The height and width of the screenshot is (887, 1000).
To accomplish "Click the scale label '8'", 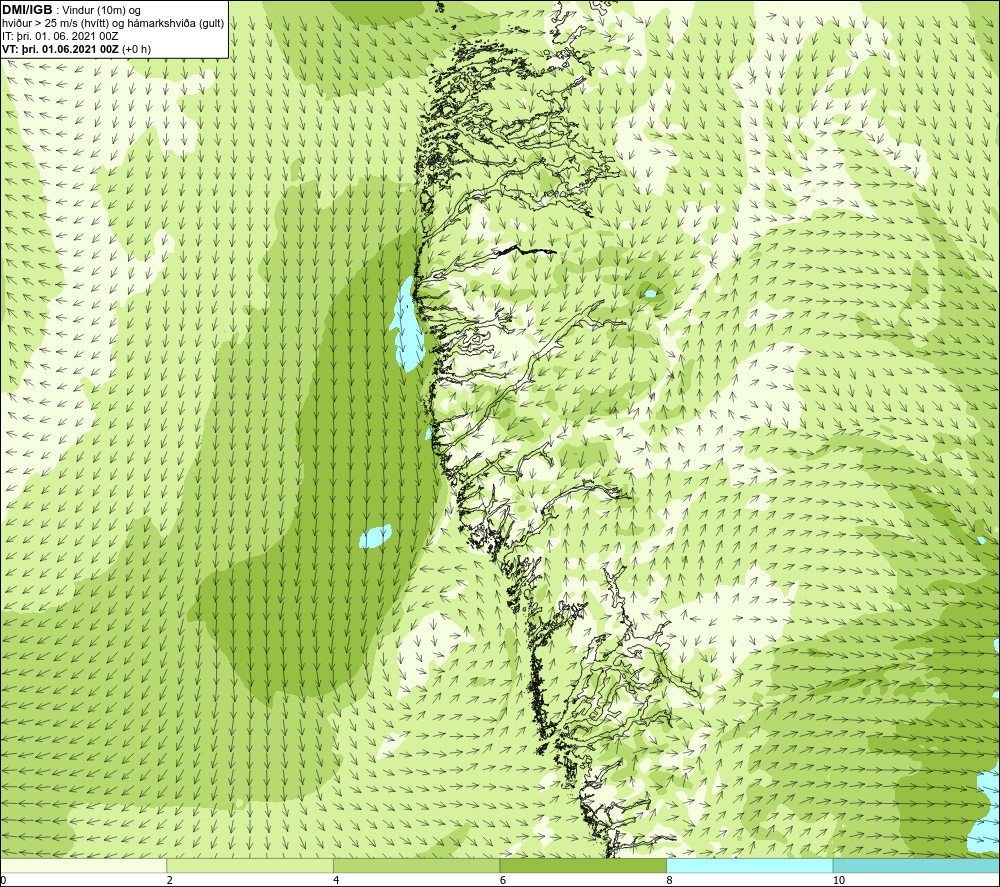I will tap(670, 880).
